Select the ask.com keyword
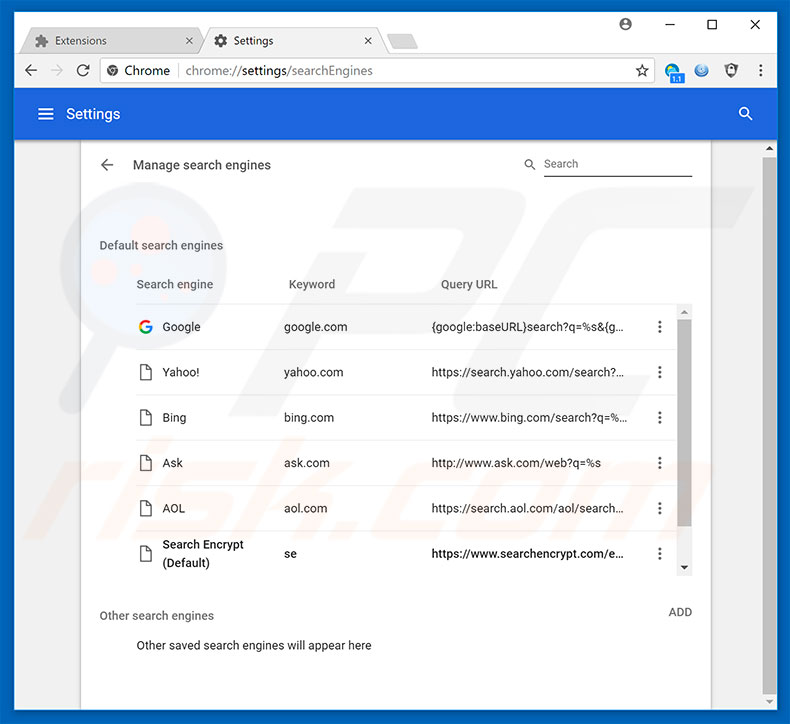This screenshot has width=790, height=724. (x=306, y=463)
